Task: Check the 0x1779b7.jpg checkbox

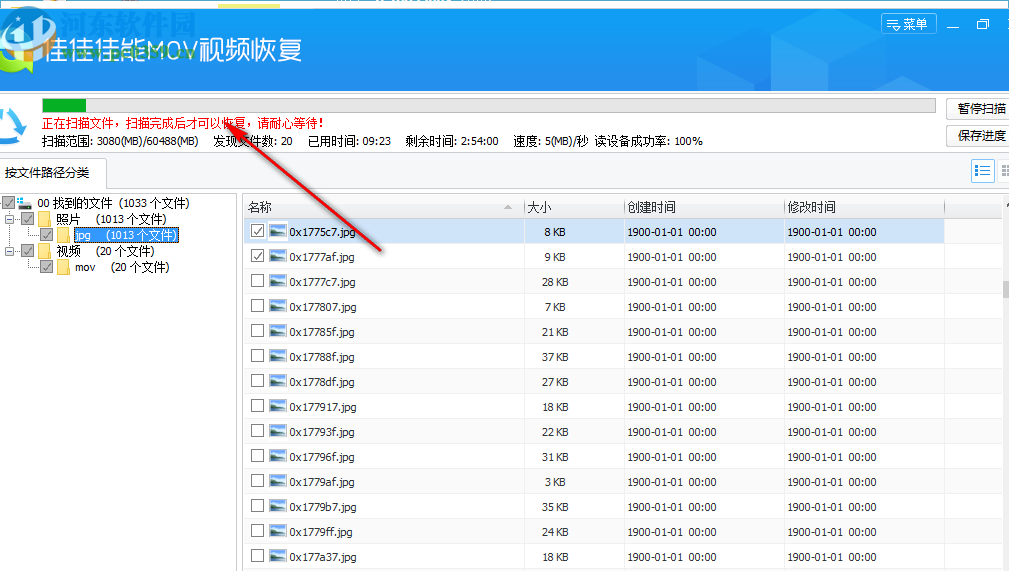Action: (x=257, y=506)
